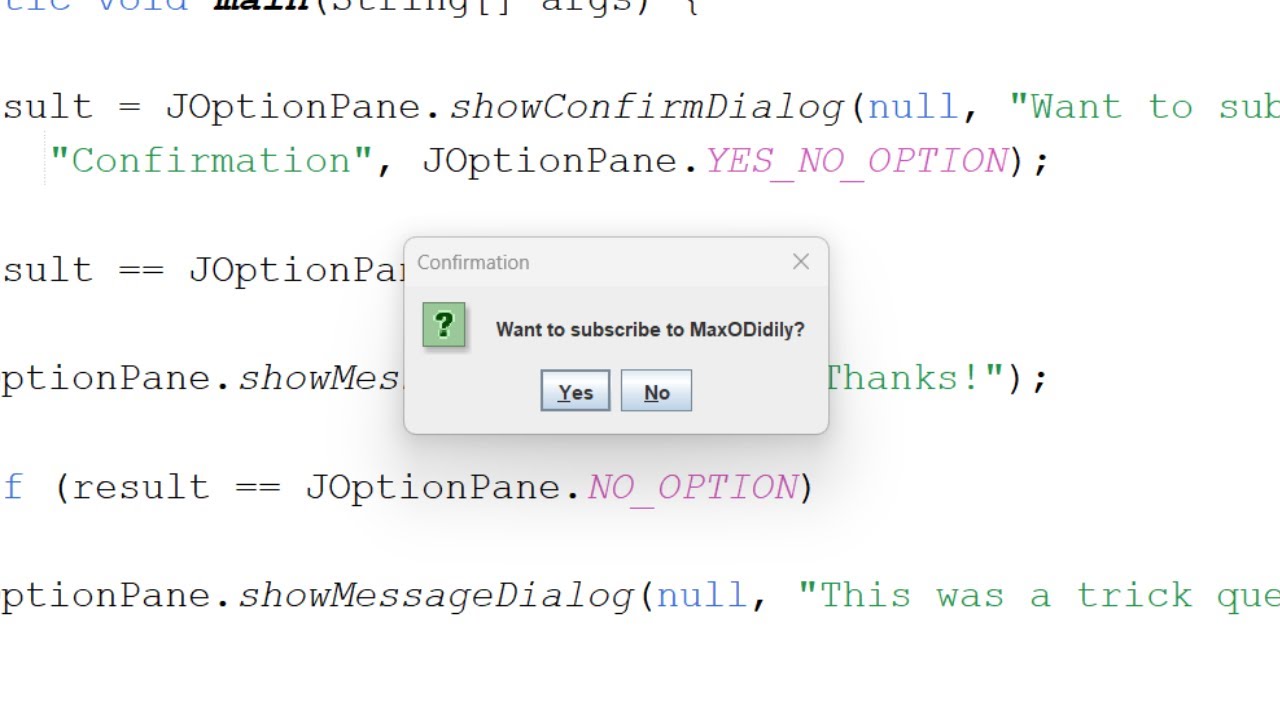Click the No button in Confirmation dialog
1280x720 pixels.
pyautogui.click(x=656, y=391)
